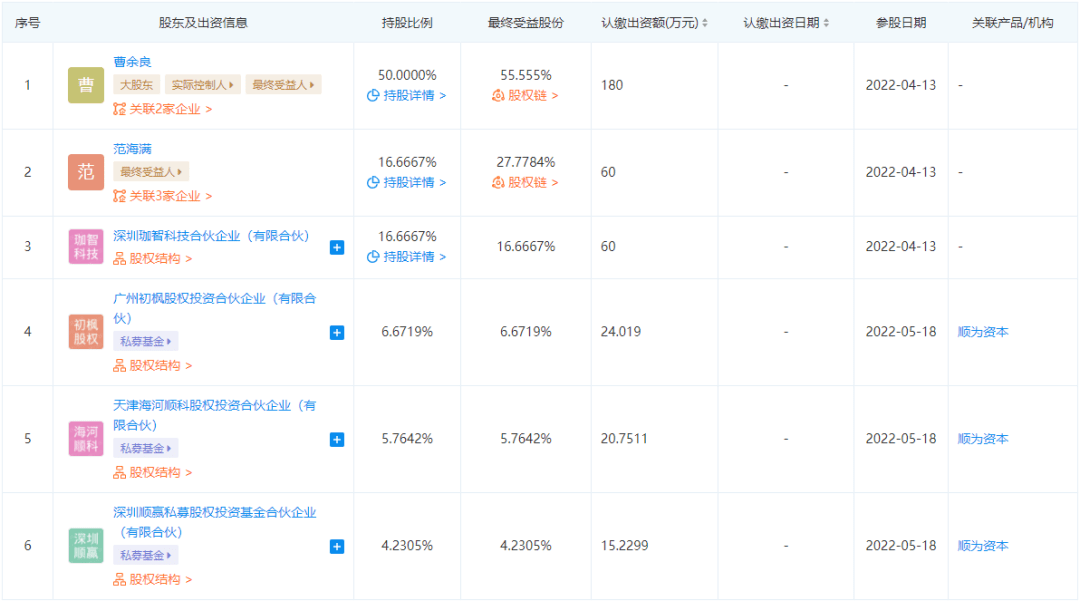Expand the plus icon for 天津海河顺科
The image size is (1080, 601).
click(x=337, y=439)
